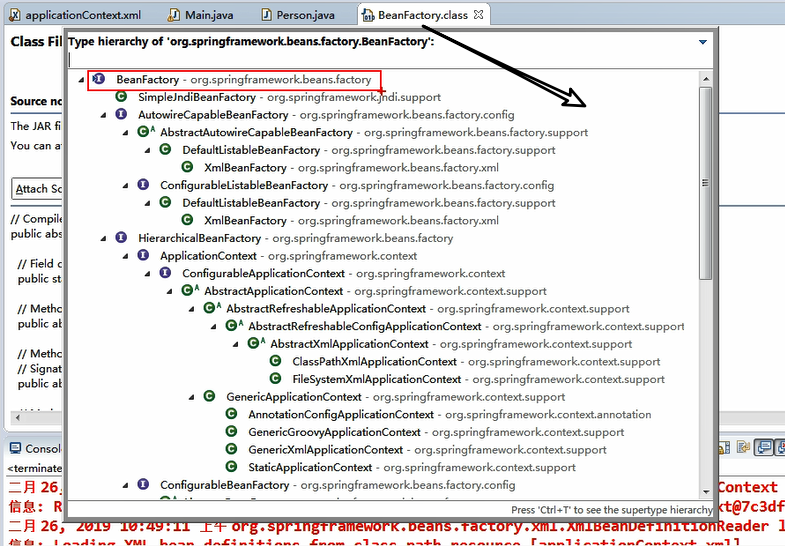Click the GenericXmlApplicationContext class icon
785x546 pixels.
pyautogui.click(x=231, y=449)
